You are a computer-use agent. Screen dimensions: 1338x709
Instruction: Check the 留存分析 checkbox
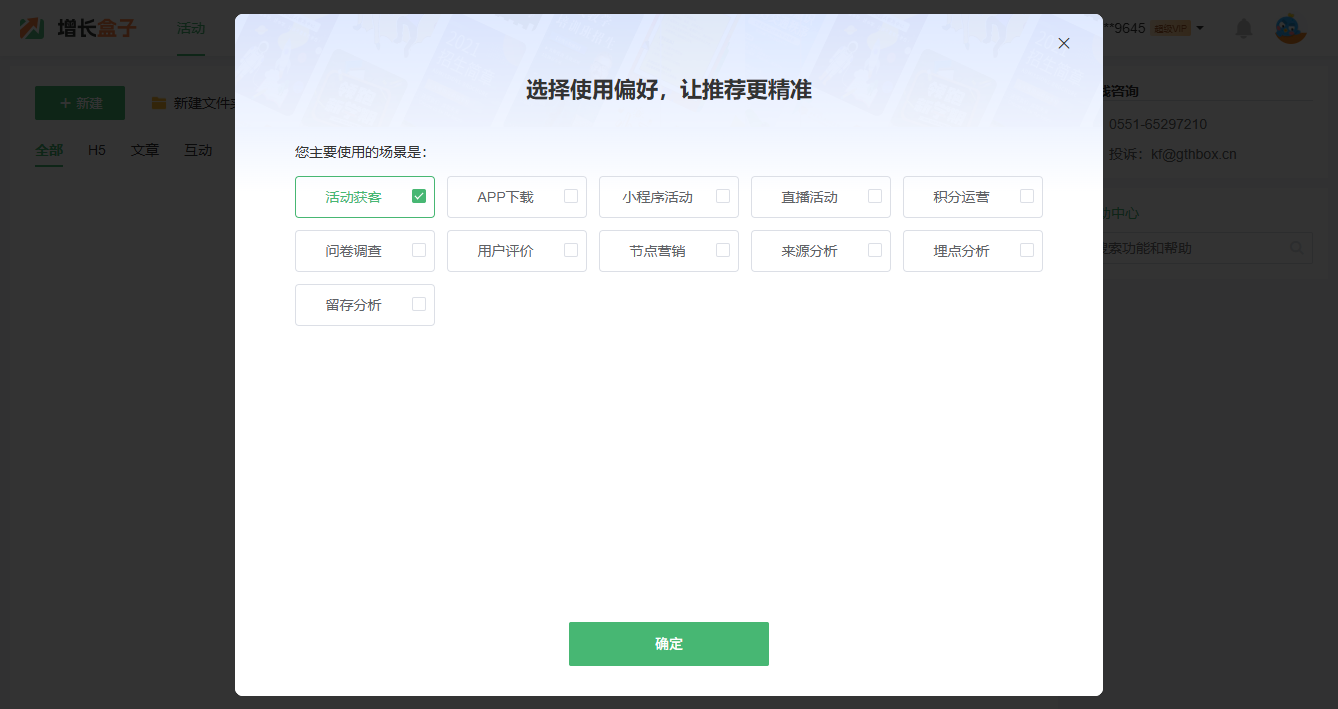pyautogui.click(x=419, y=305)
